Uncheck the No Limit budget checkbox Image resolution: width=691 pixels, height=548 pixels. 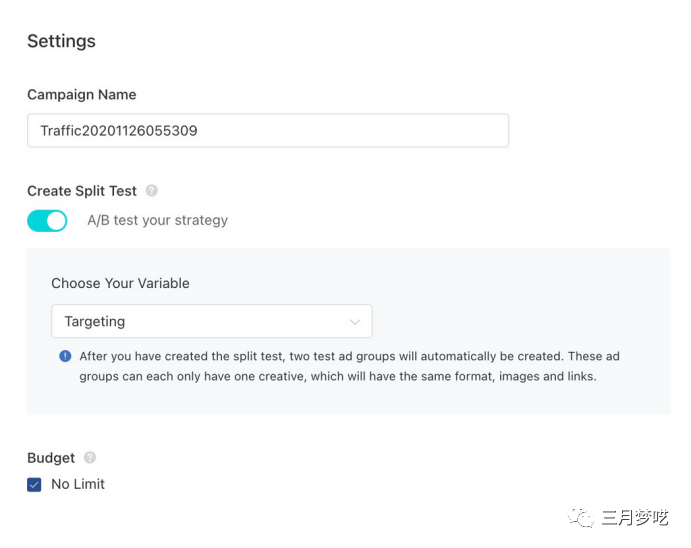click(35, 484)
